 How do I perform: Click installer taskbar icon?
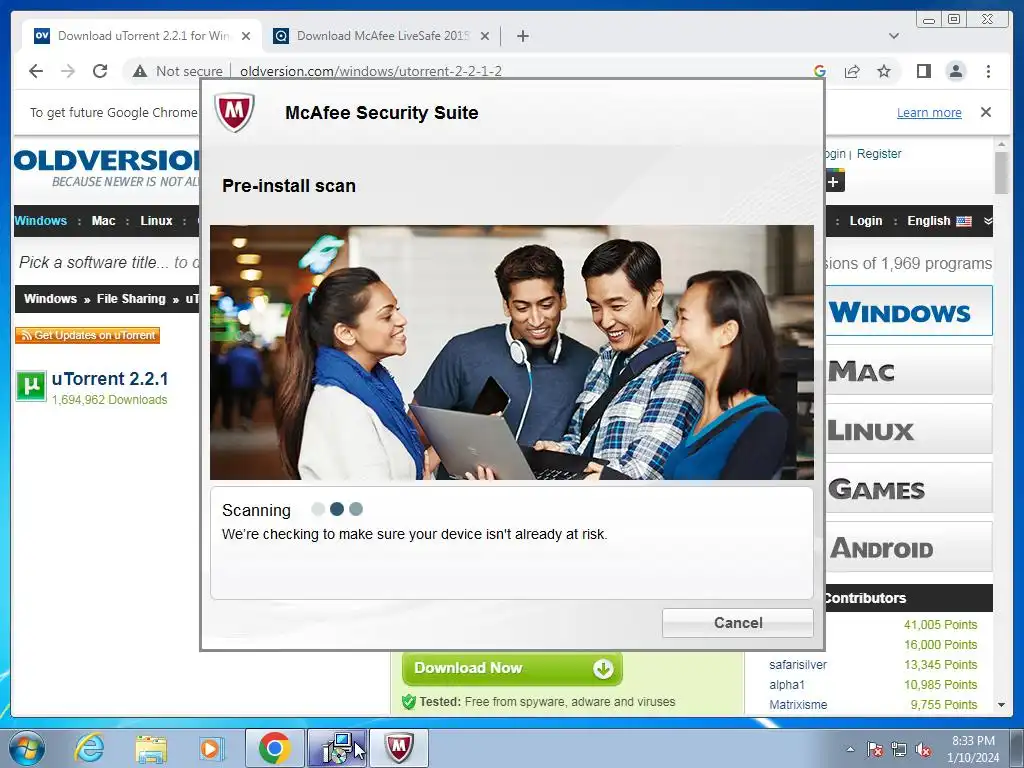pos(337,748)
